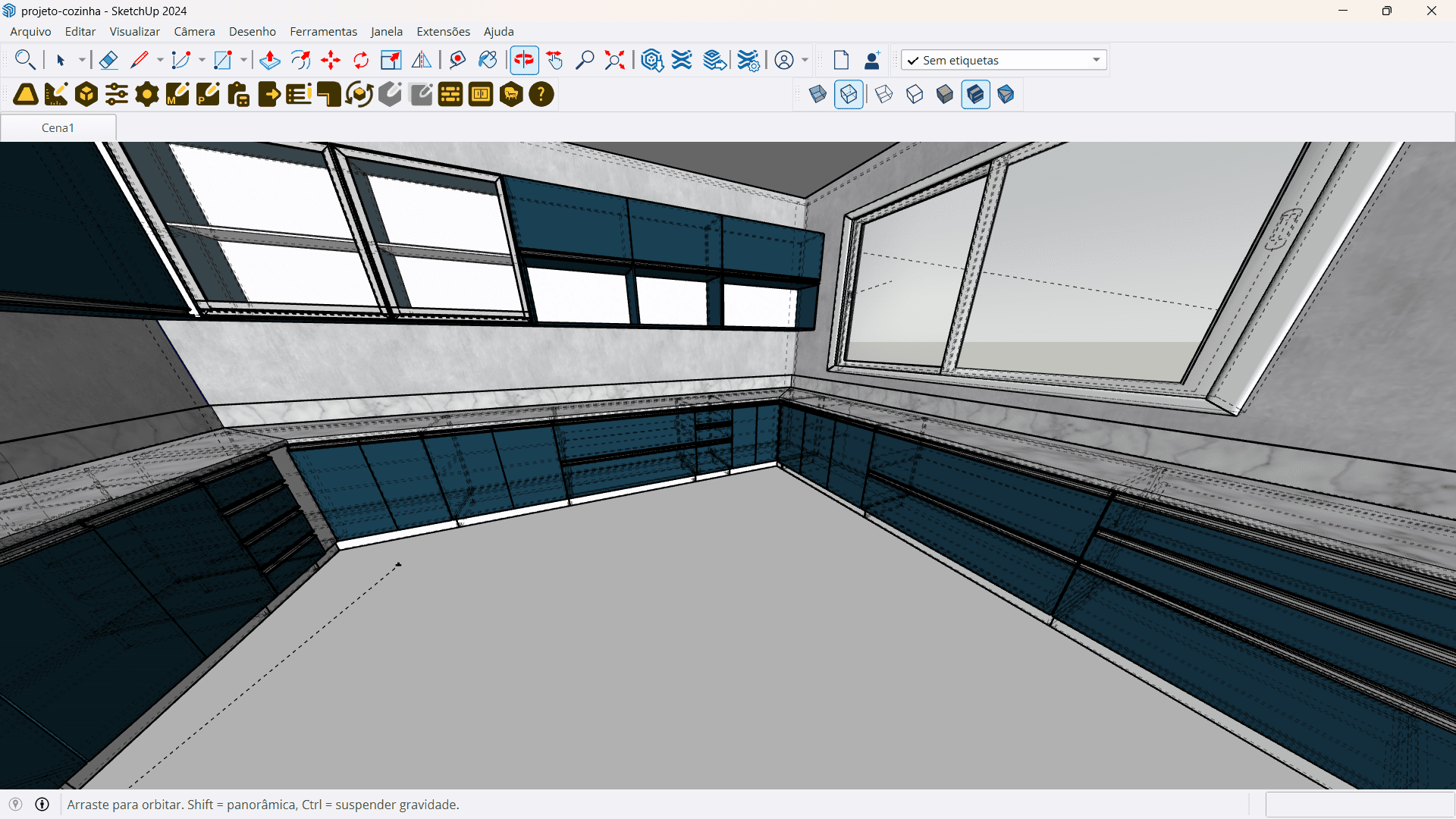Switch to Shaded face style
Viewport: 1456px width, 819px height.
[x=945, y=94]
